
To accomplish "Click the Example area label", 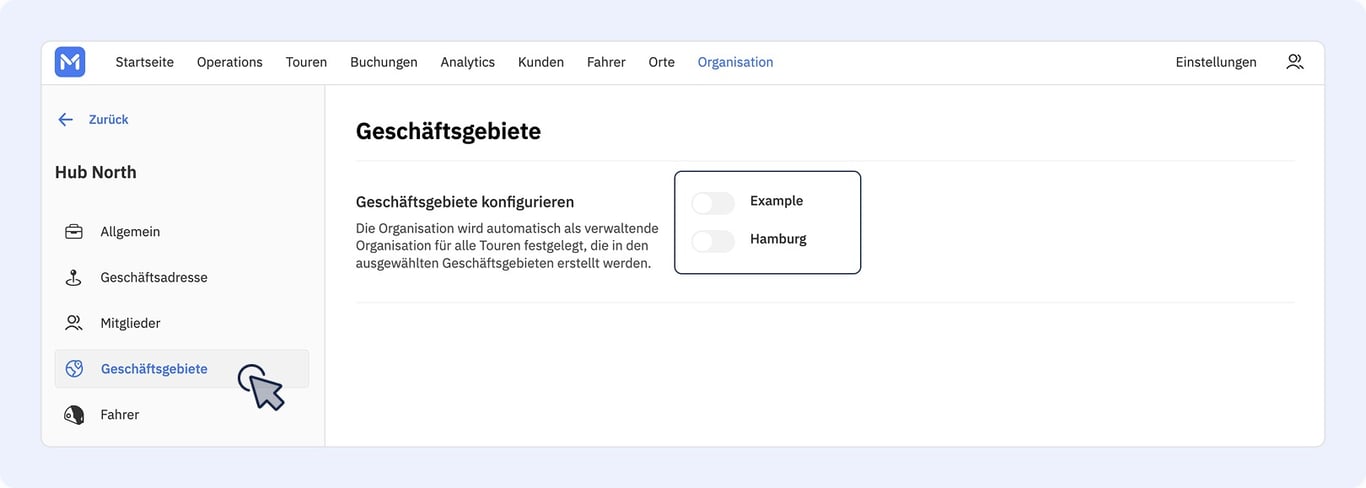I will click(777, 201).
